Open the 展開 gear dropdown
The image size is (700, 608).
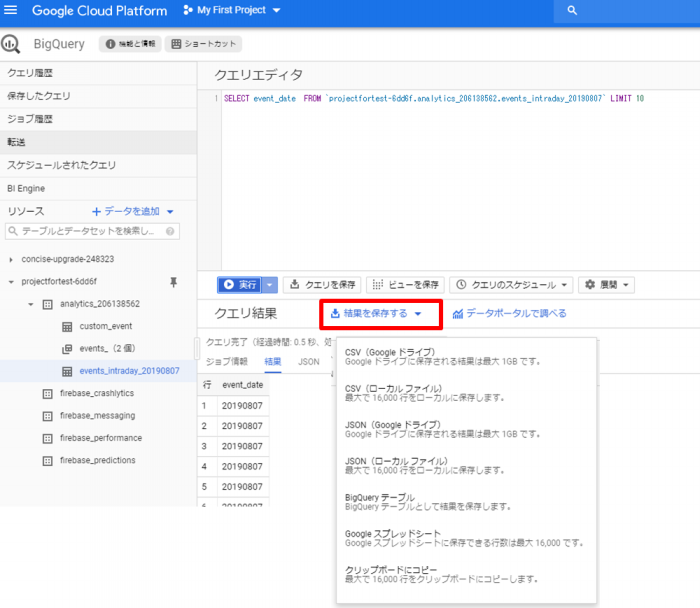click(x=606, y=285)
